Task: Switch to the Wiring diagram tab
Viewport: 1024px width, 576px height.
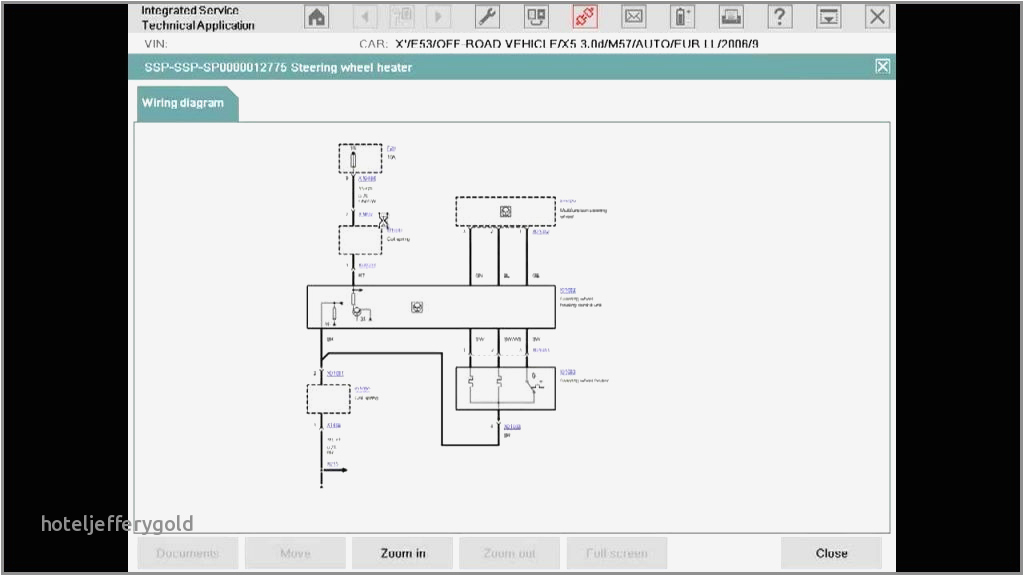Action: click(185, 102)
